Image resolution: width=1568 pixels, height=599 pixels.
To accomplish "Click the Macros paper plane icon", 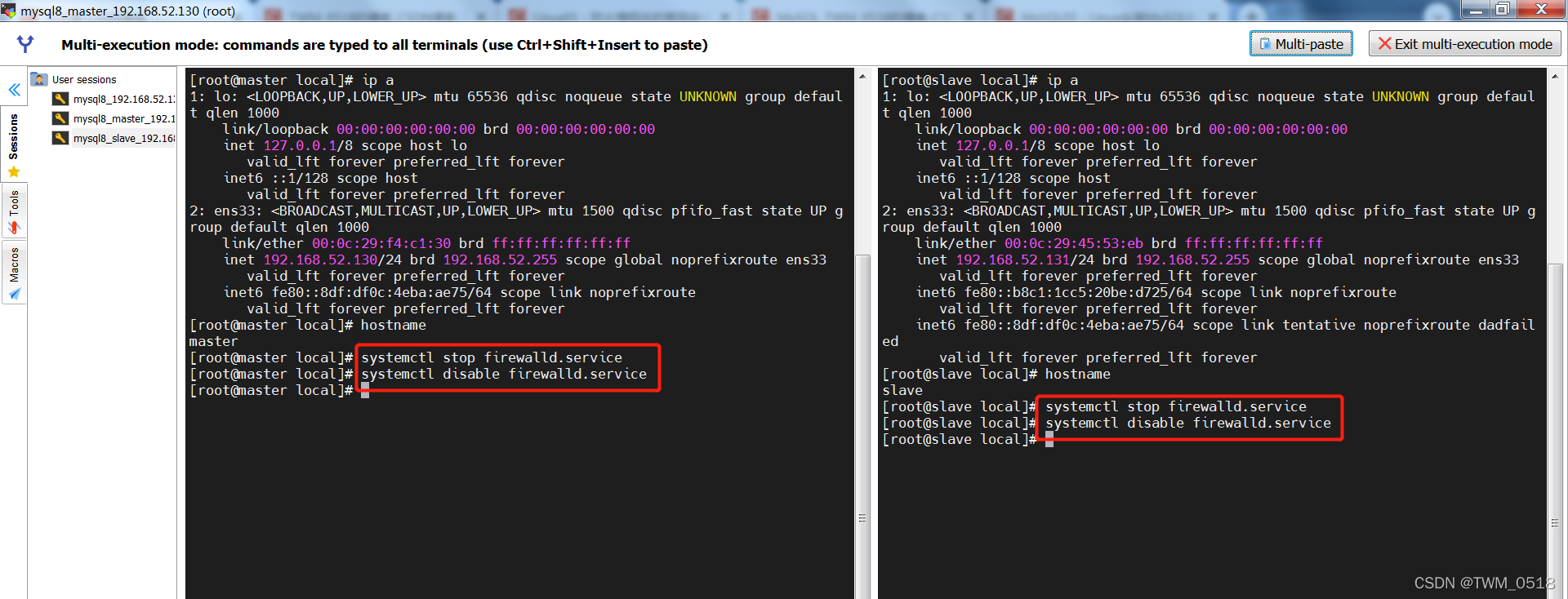I will point(14,295).
